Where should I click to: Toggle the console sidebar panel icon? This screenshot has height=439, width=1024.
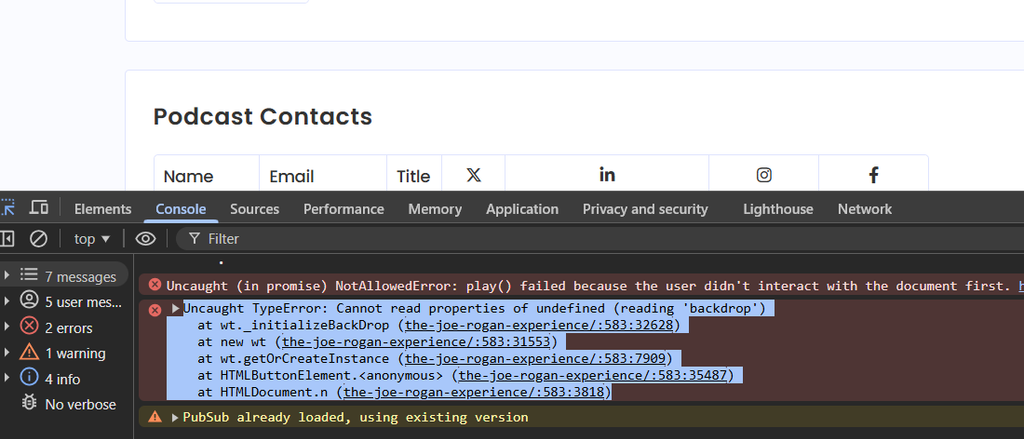click(7, 239)
